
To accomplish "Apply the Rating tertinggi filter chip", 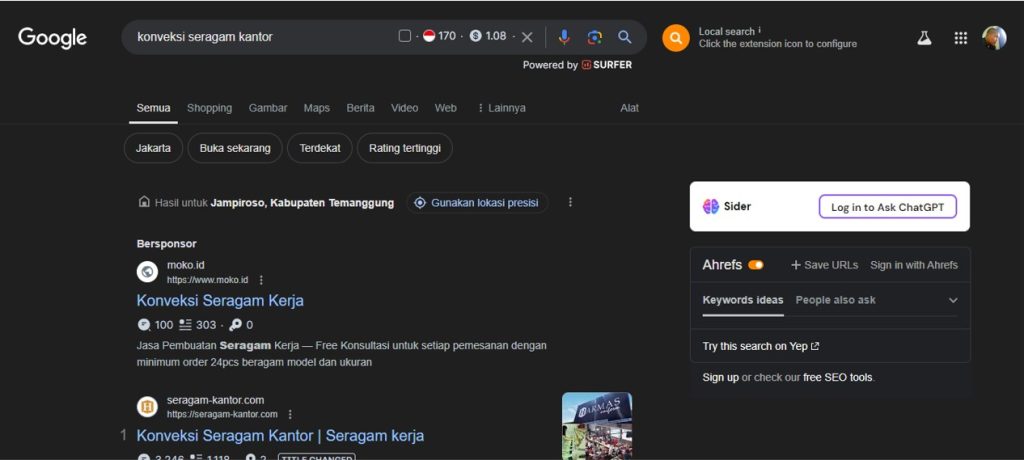I will [405, 148].
